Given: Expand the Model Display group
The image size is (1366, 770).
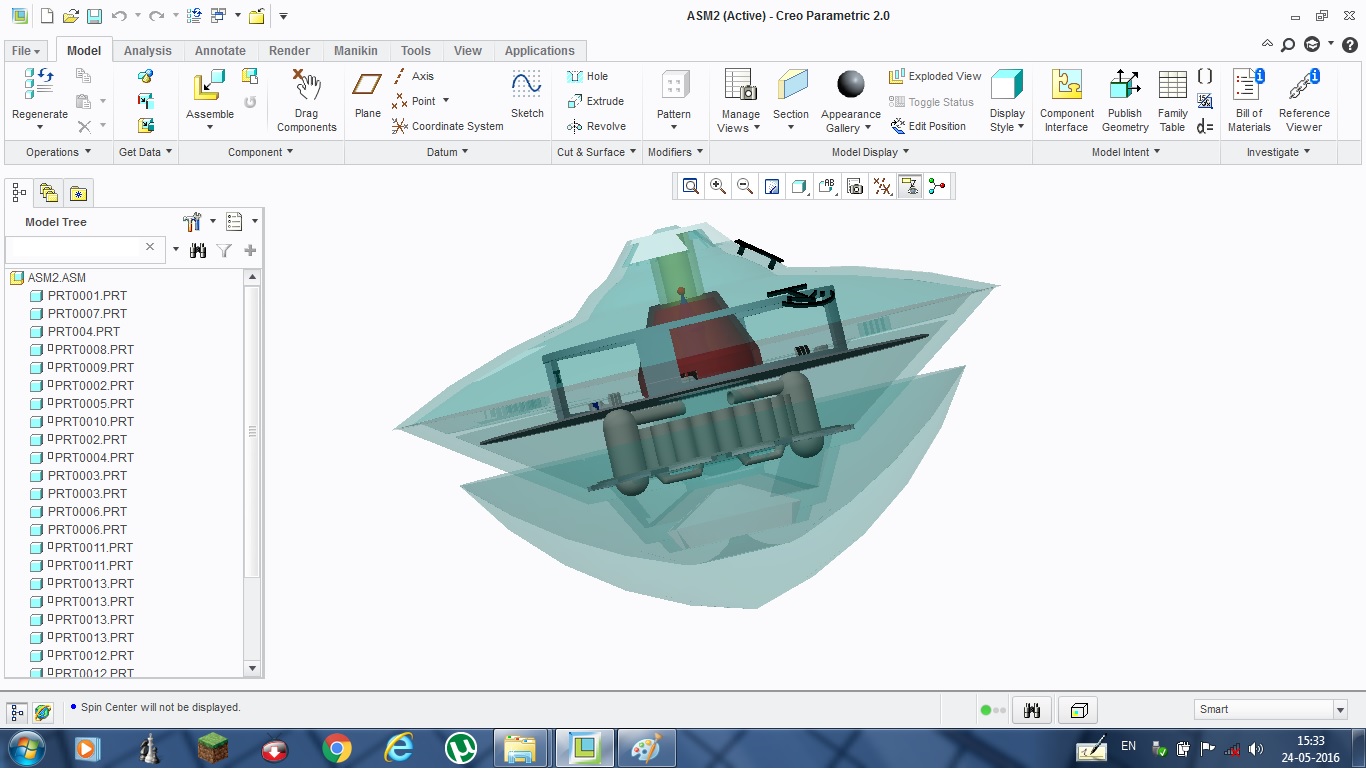Looking at the screenshot, I should coord(871,152).
